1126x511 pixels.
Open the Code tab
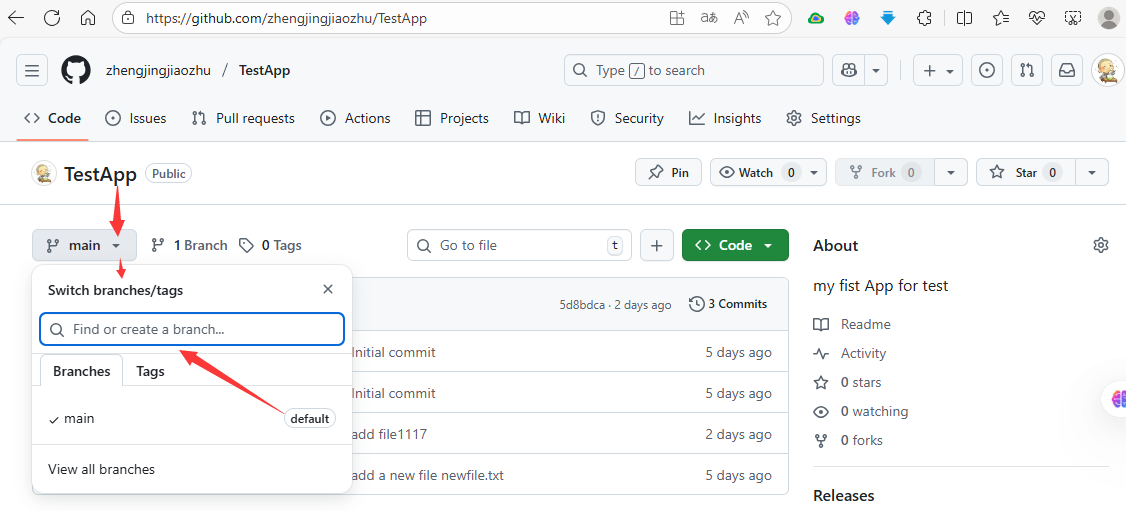point(52,118)
